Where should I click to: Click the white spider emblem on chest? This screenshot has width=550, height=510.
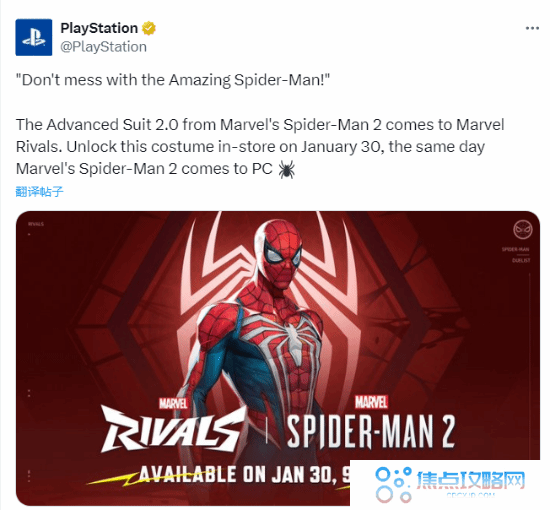pos(292,334)
